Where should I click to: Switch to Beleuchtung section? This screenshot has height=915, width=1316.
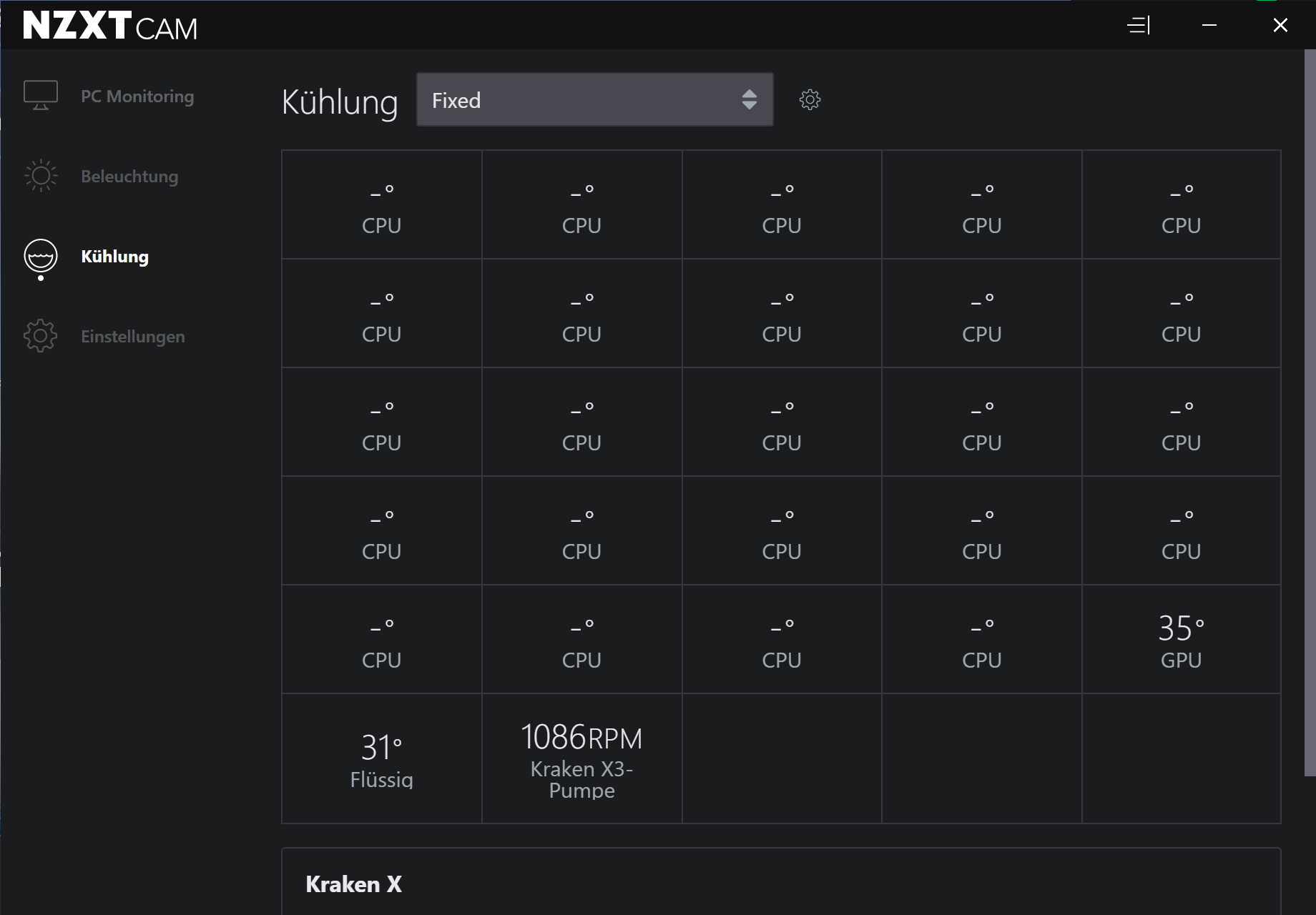129,176
